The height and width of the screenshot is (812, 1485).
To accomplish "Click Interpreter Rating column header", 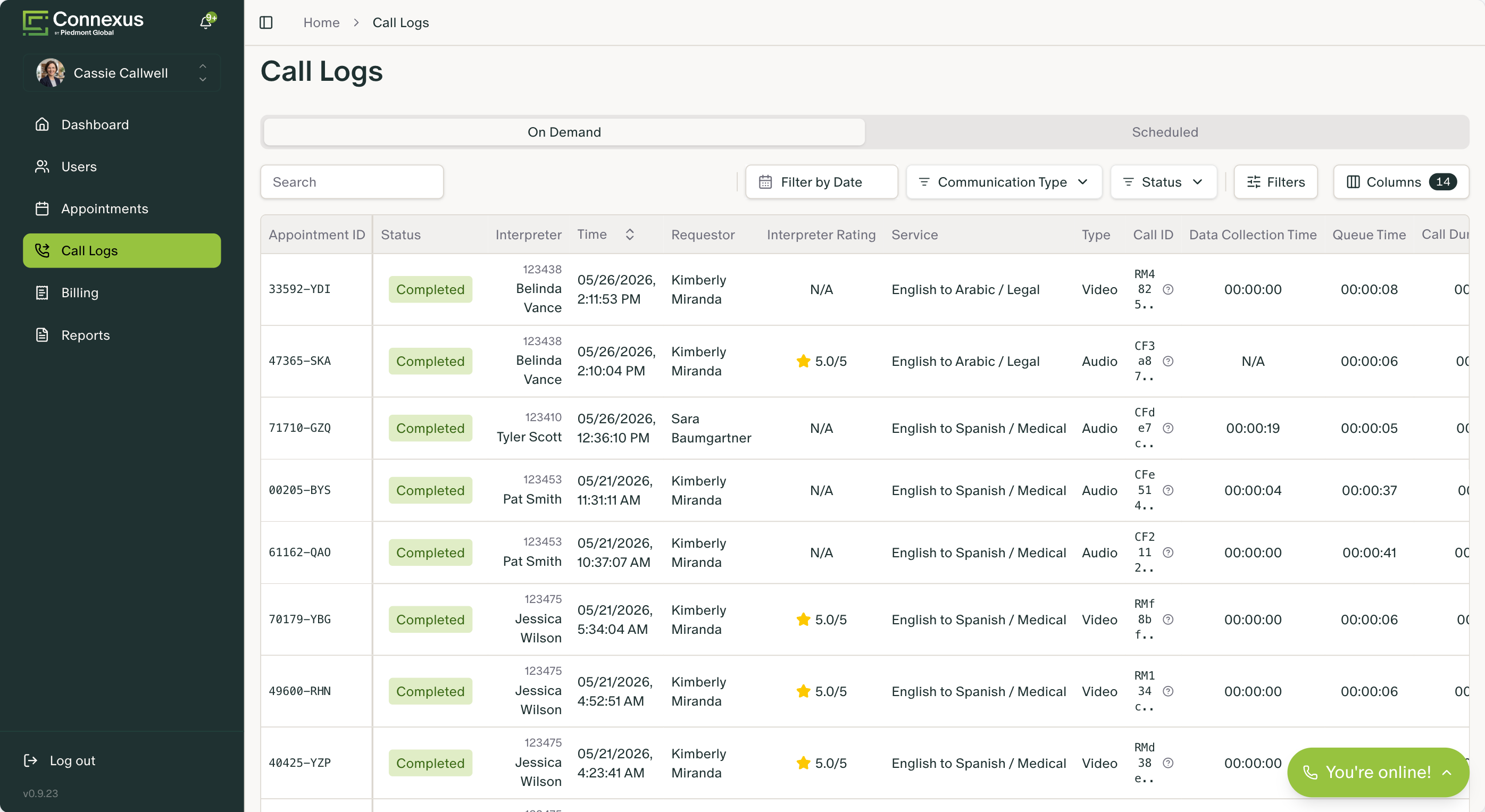I will click(821, 235).
